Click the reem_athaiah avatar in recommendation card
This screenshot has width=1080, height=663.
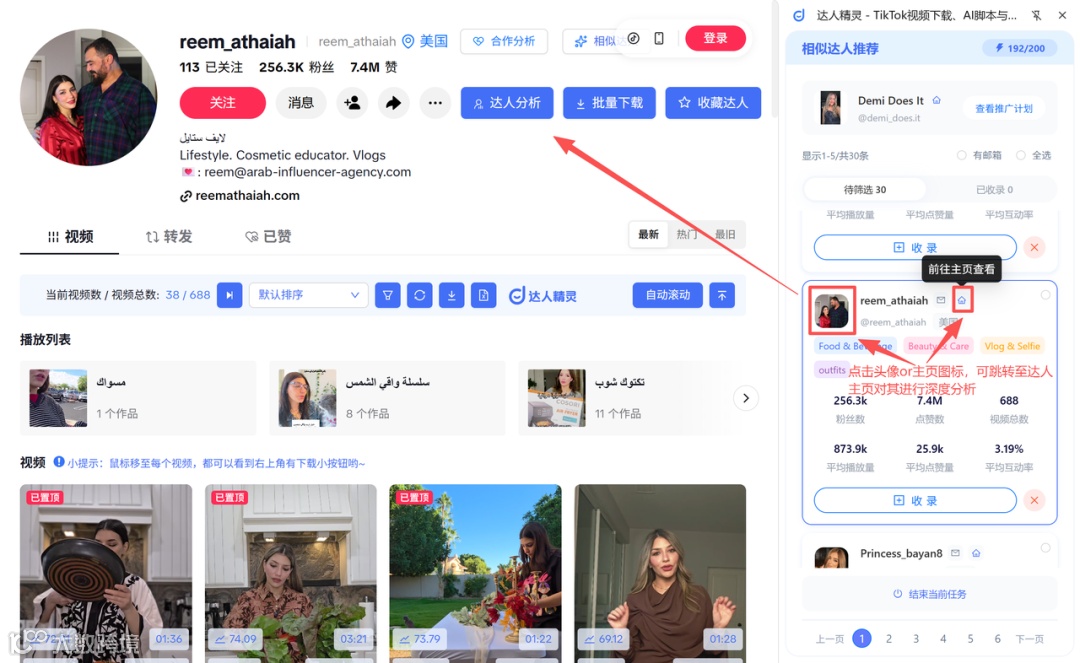click(831, 311)
